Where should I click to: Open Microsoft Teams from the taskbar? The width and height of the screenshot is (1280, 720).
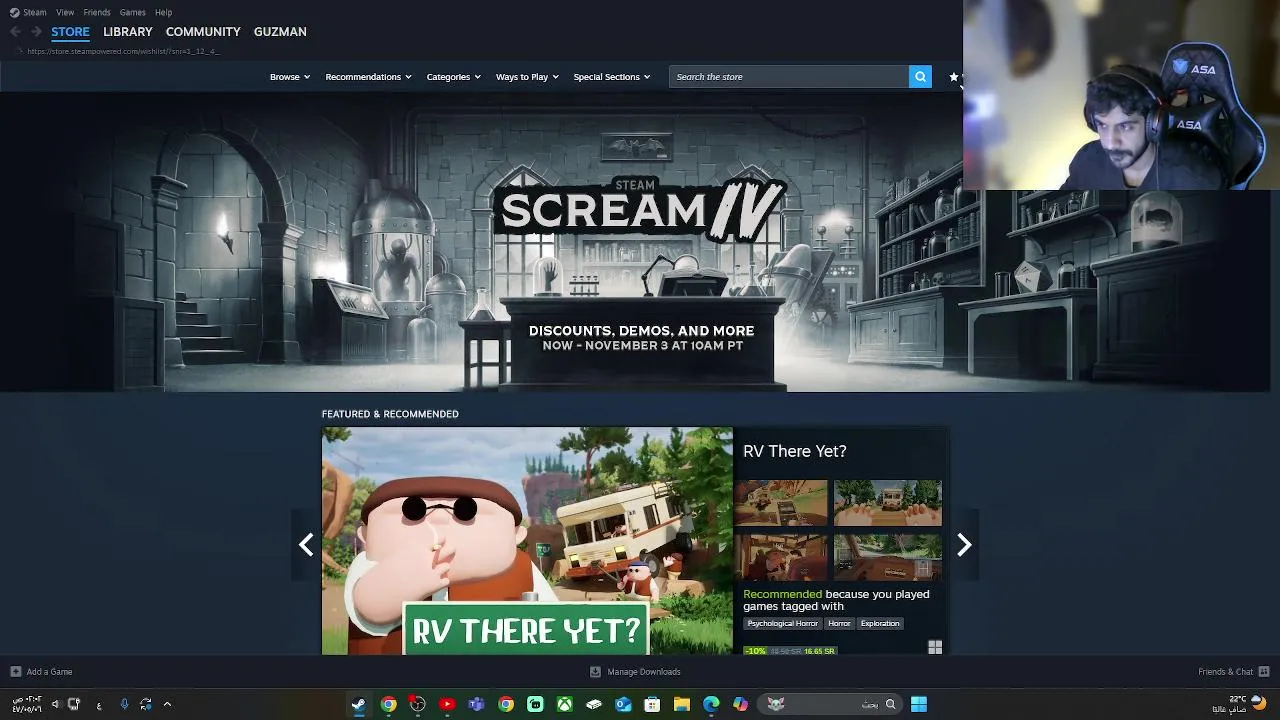(x=476, y=704)
